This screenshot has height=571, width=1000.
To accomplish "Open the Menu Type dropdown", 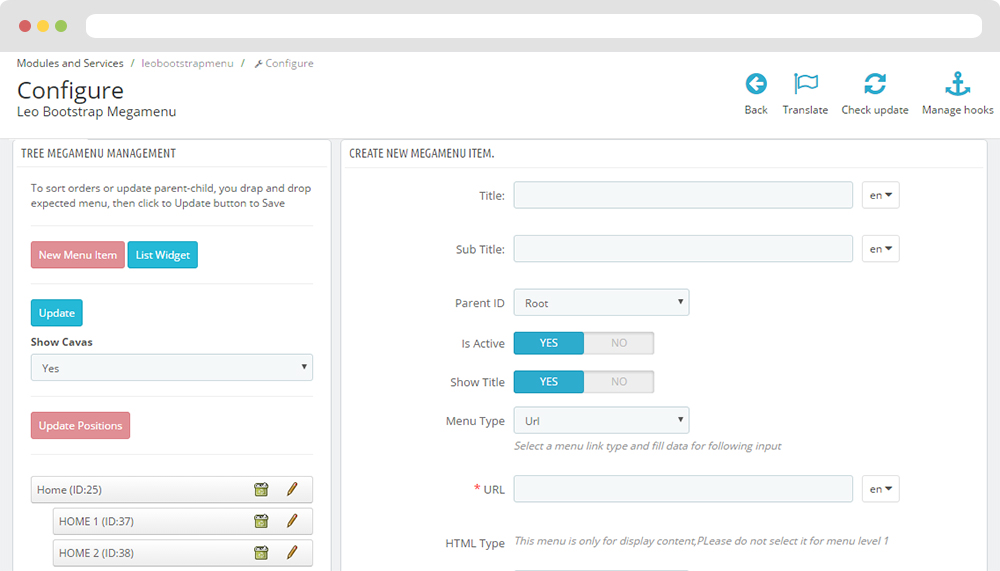I will click(x=601, y=420).
